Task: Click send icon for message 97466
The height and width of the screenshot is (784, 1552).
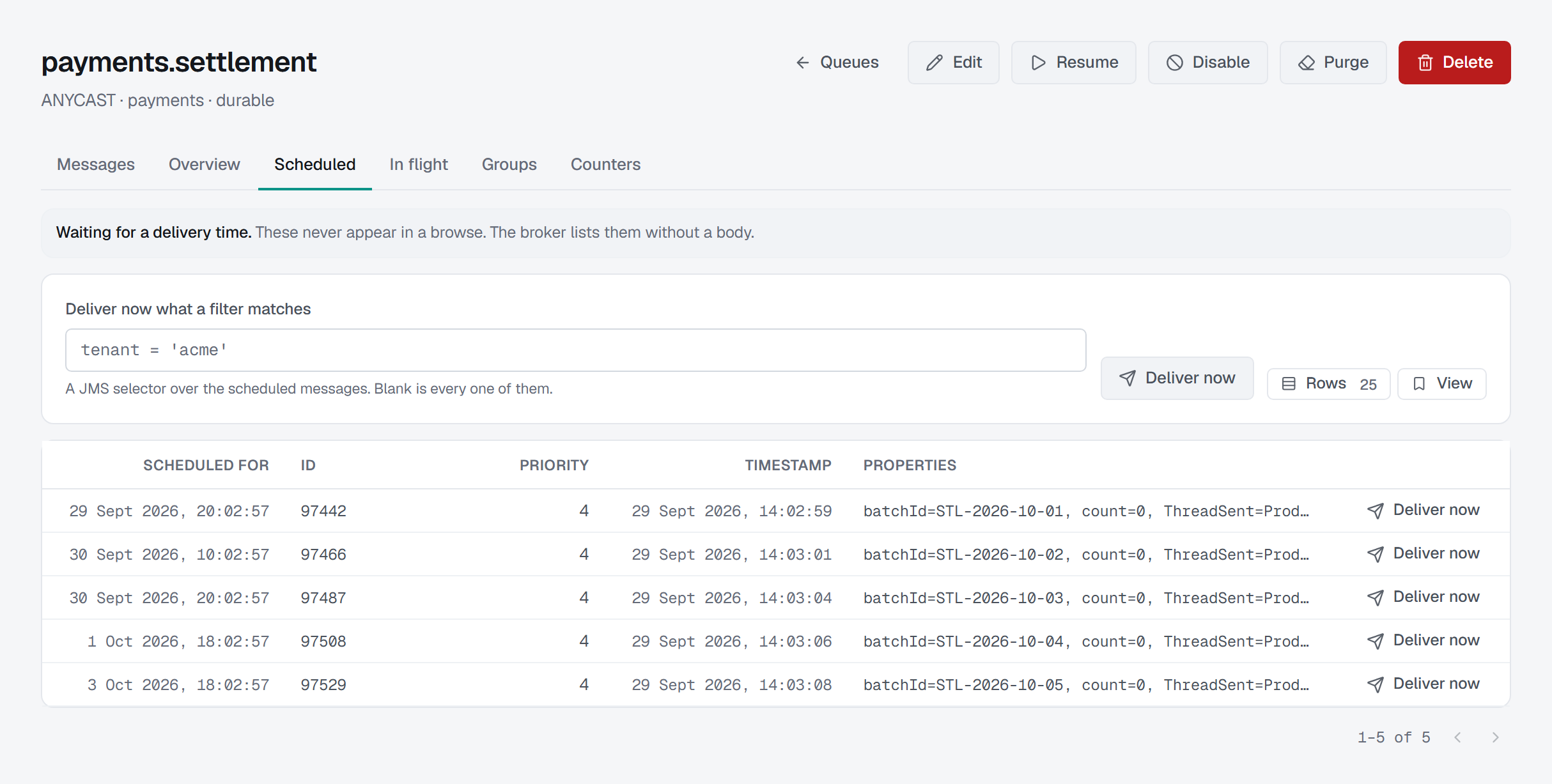Action: click(x=1376, y=554)
